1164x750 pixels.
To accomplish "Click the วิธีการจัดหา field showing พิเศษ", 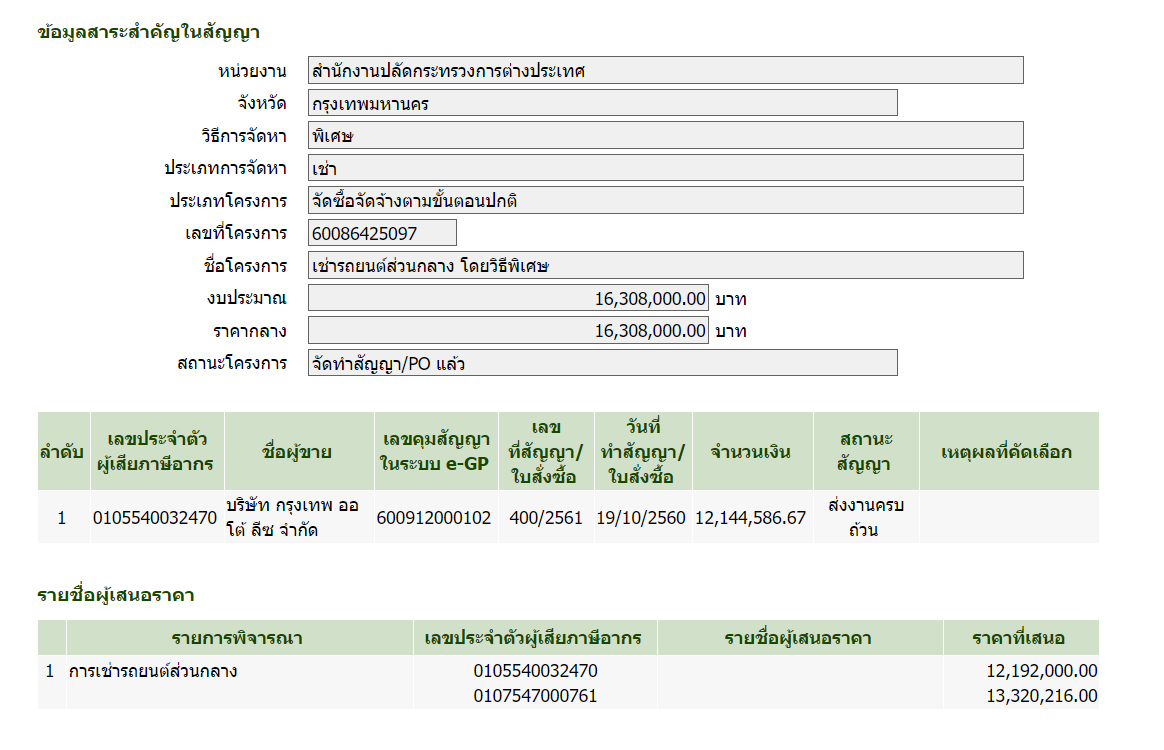I will pos(665,136).
